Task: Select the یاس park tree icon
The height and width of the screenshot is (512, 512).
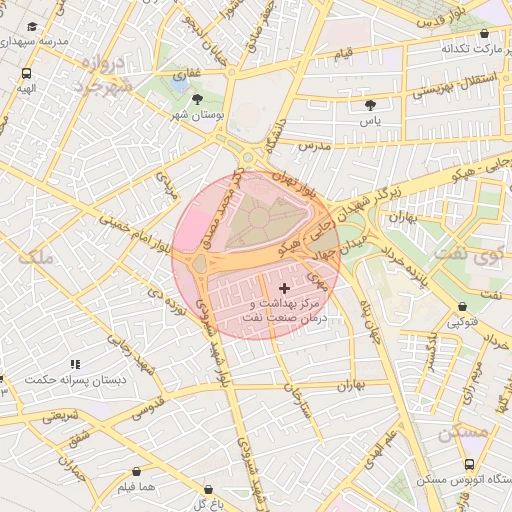Action: [370, 105]
